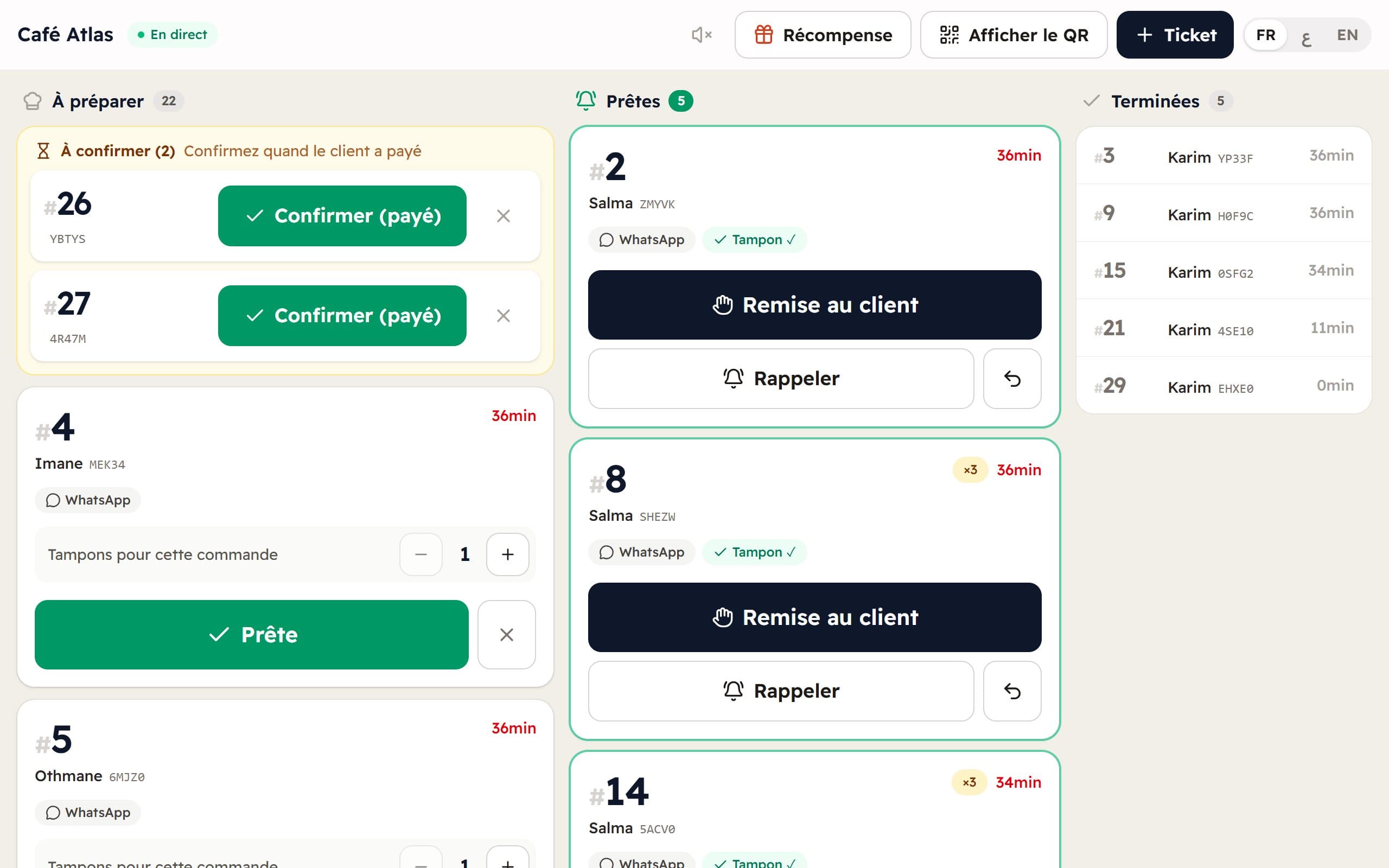Switch language to EN

point(1347,35)
